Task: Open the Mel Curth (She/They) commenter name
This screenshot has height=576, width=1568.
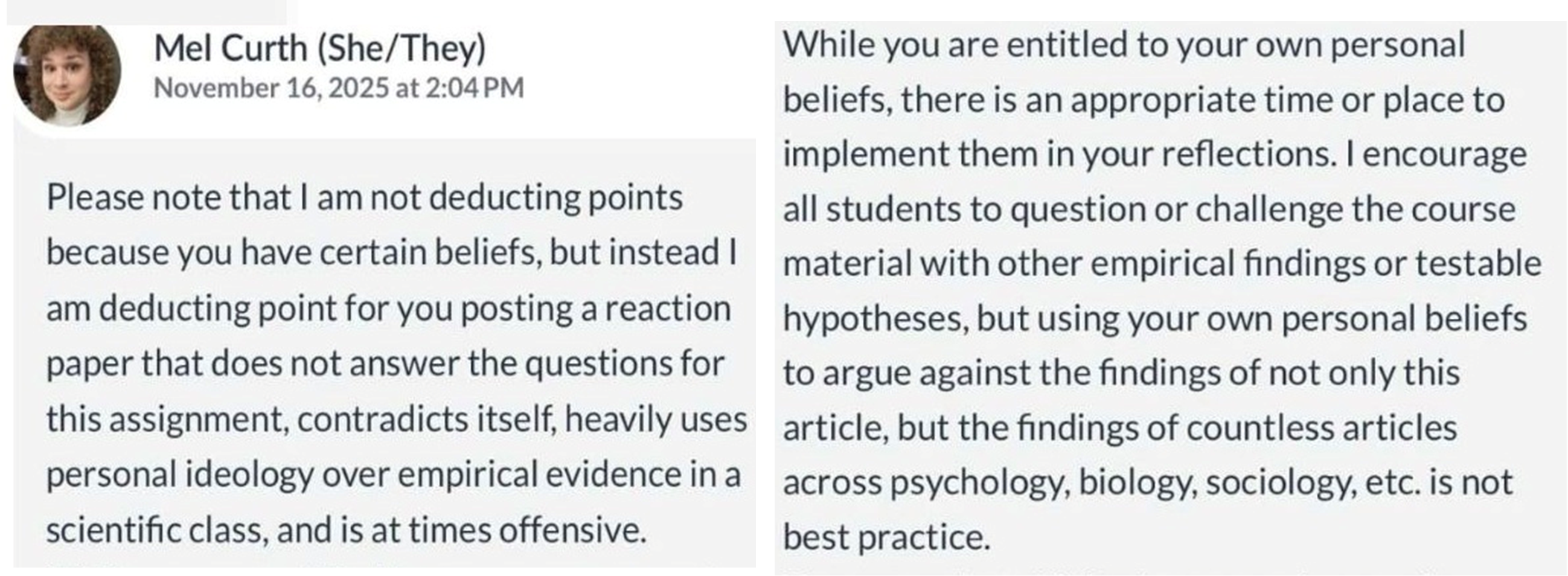Action: 320,48
